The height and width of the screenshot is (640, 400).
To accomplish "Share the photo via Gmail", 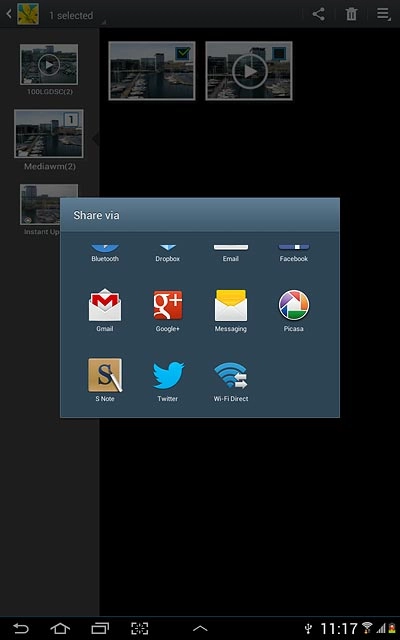I will point(104,310).
